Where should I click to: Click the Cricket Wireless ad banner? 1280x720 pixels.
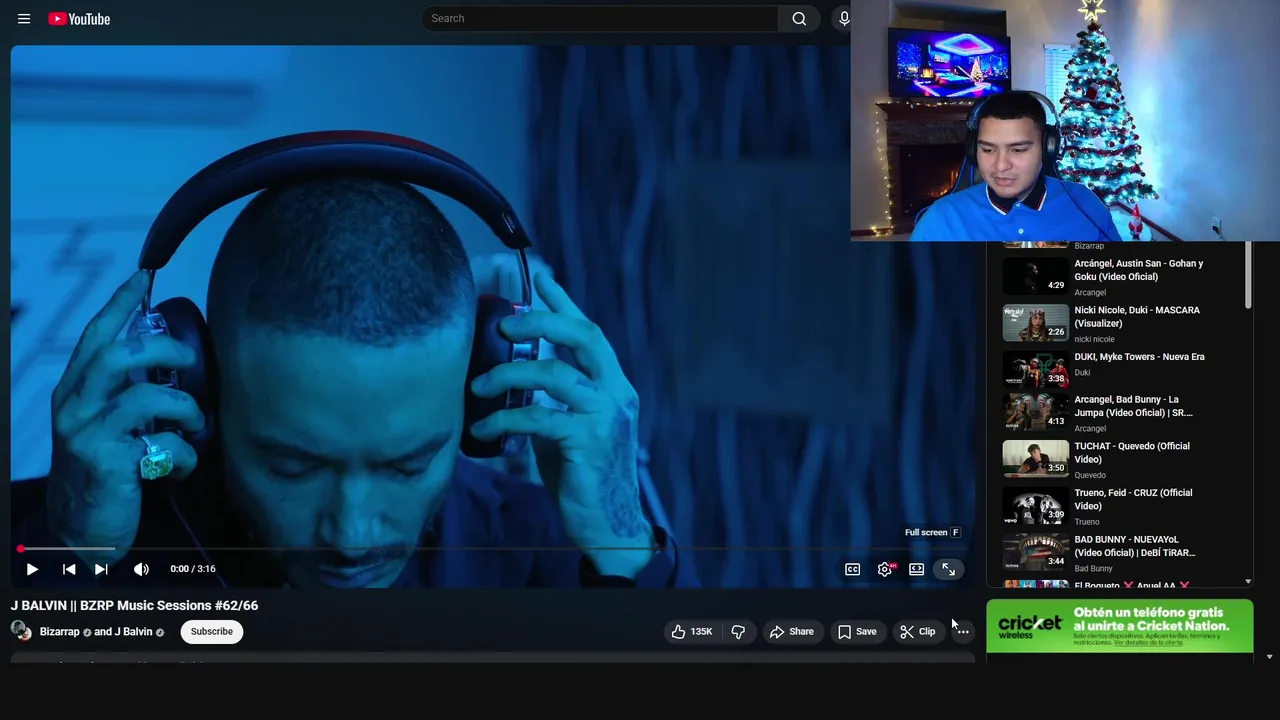pos(1119,626)
